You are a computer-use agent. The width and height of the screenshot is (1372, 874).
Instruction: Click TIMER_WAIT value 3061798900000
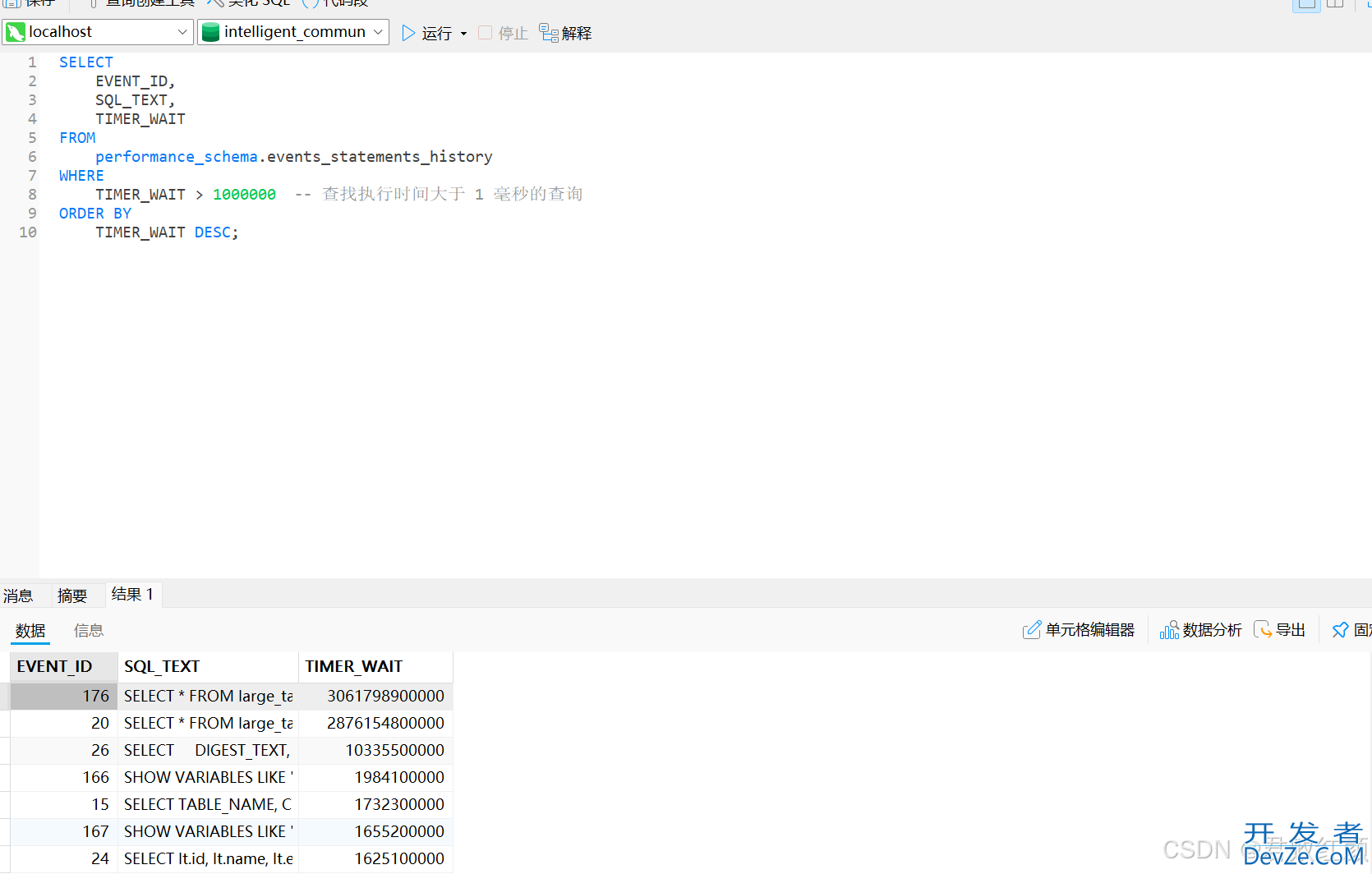[x=375, y=696]
